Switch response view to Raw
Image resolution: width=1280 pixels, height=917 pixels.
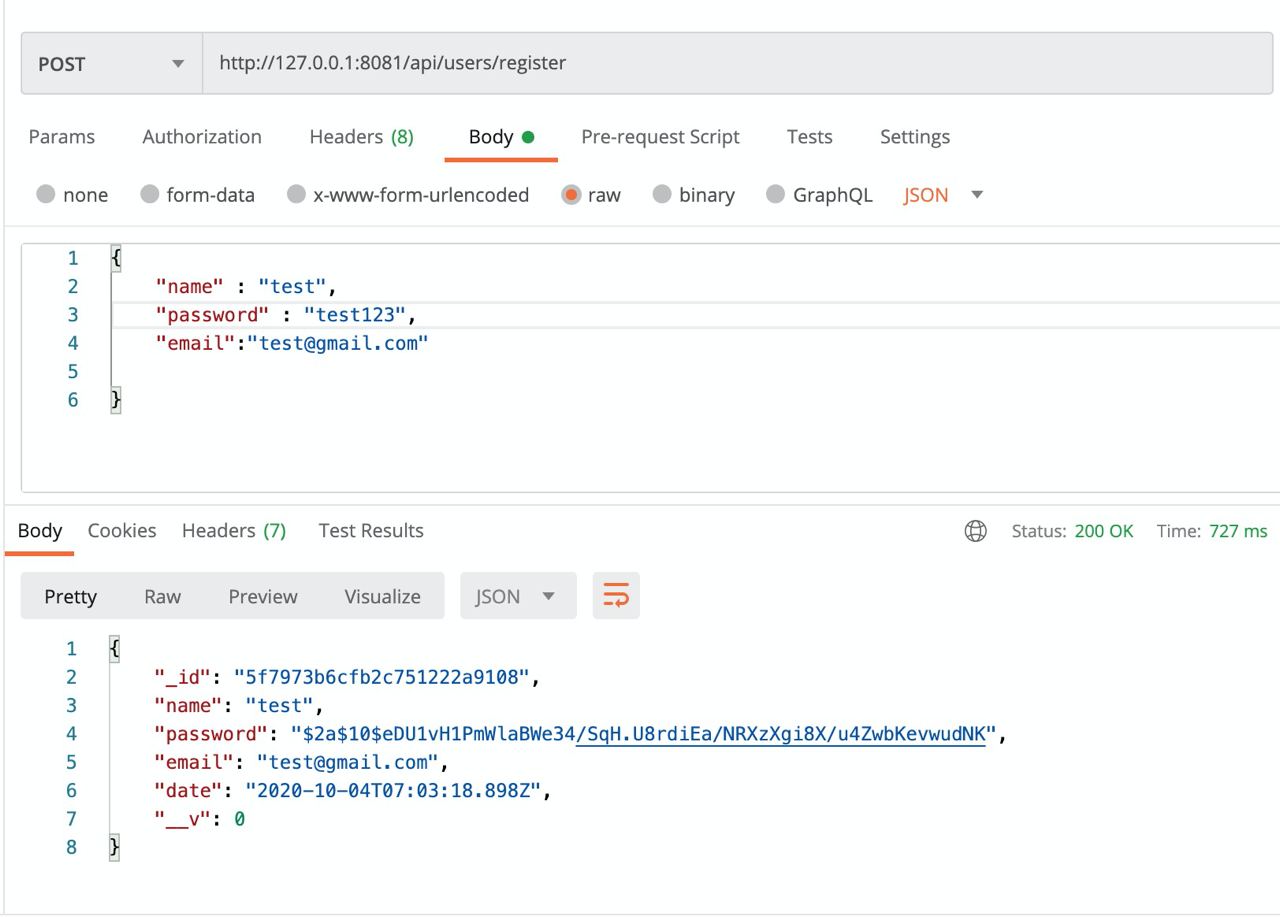click(x=162, y=597)
